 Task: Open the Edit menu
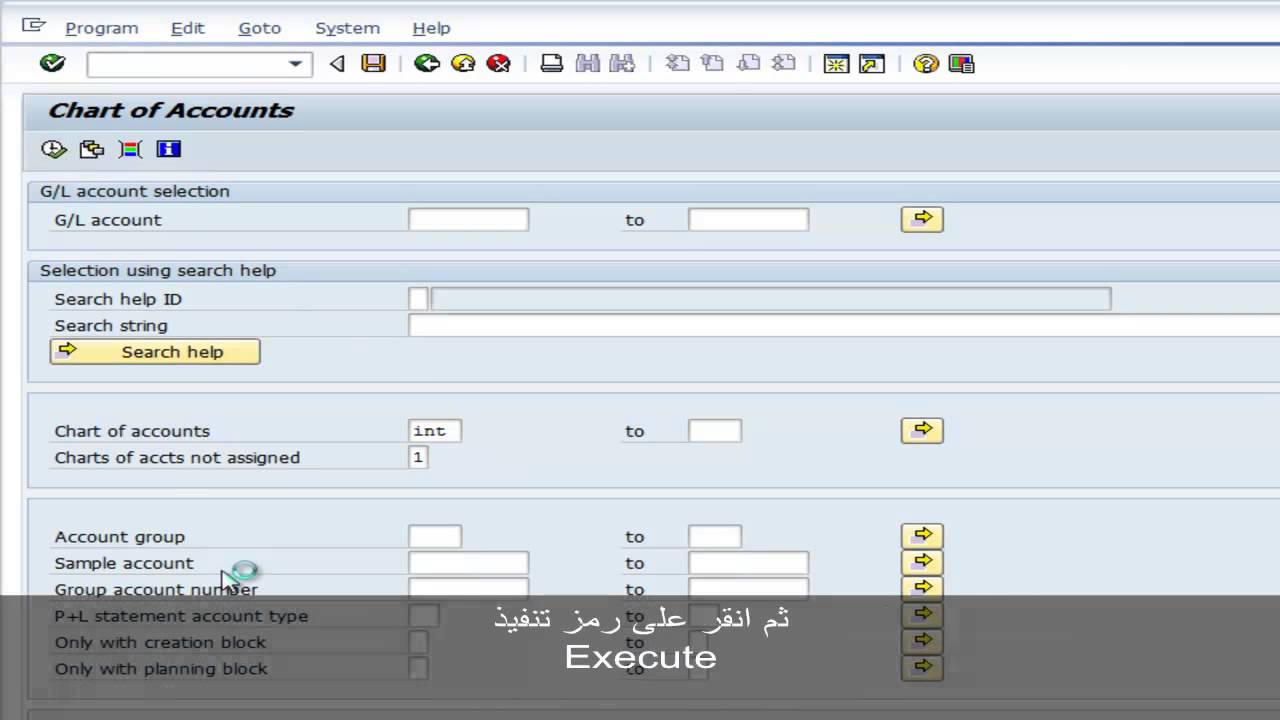point(187,28)
